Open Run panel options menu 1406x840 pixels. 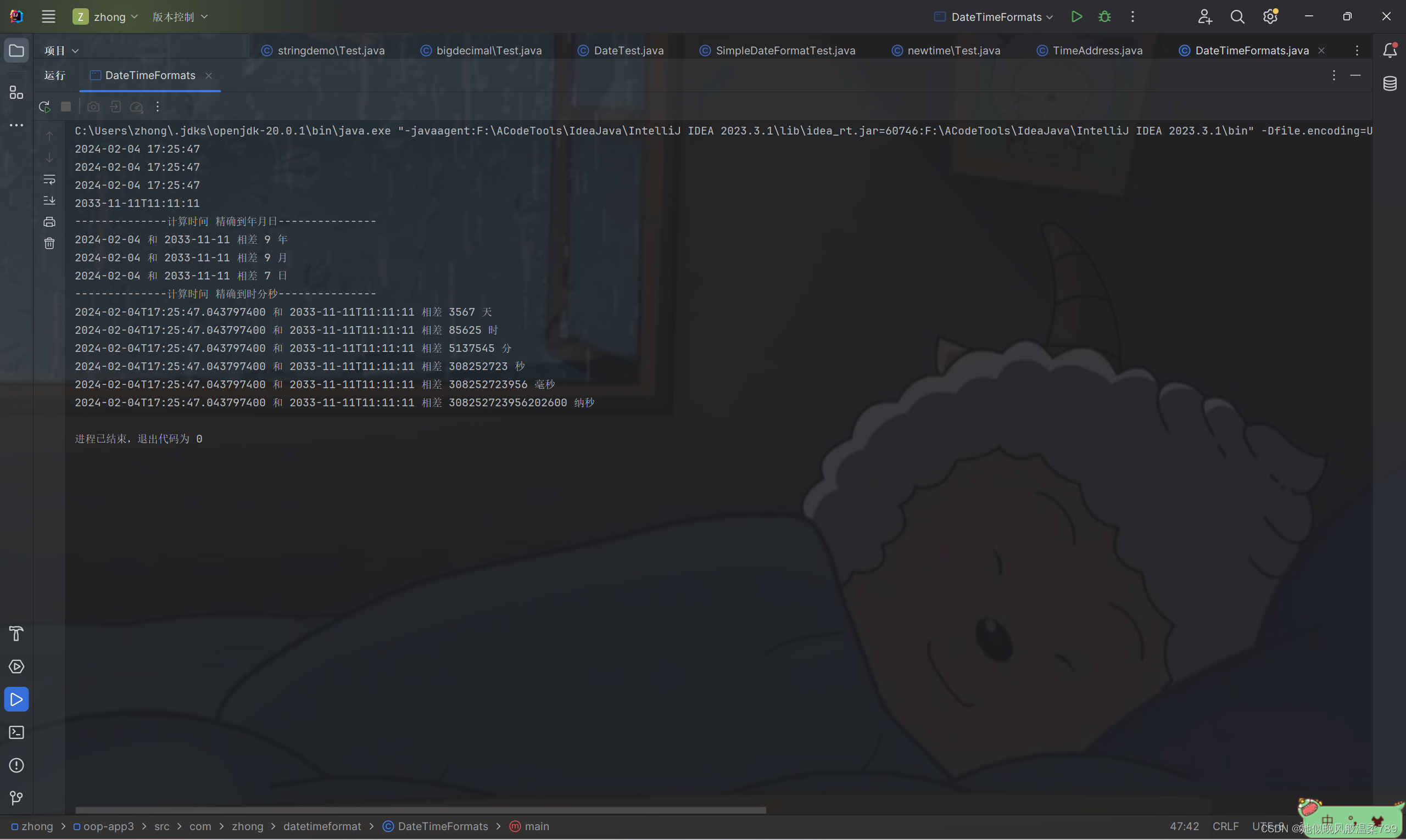click(x=1334, y=75)
